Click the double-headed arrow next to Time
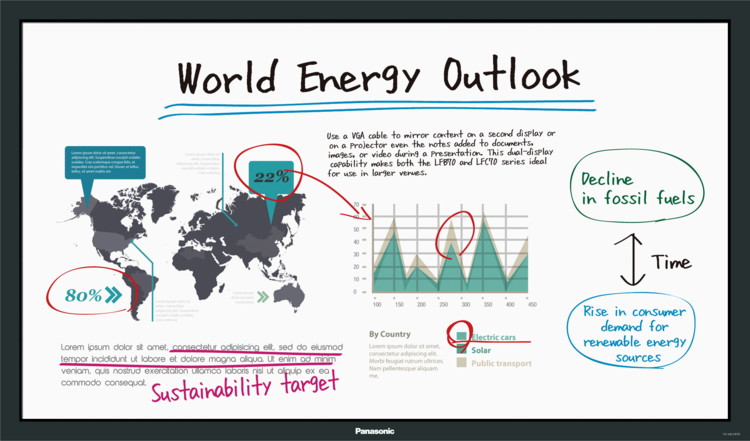 [x=630, y=260]
